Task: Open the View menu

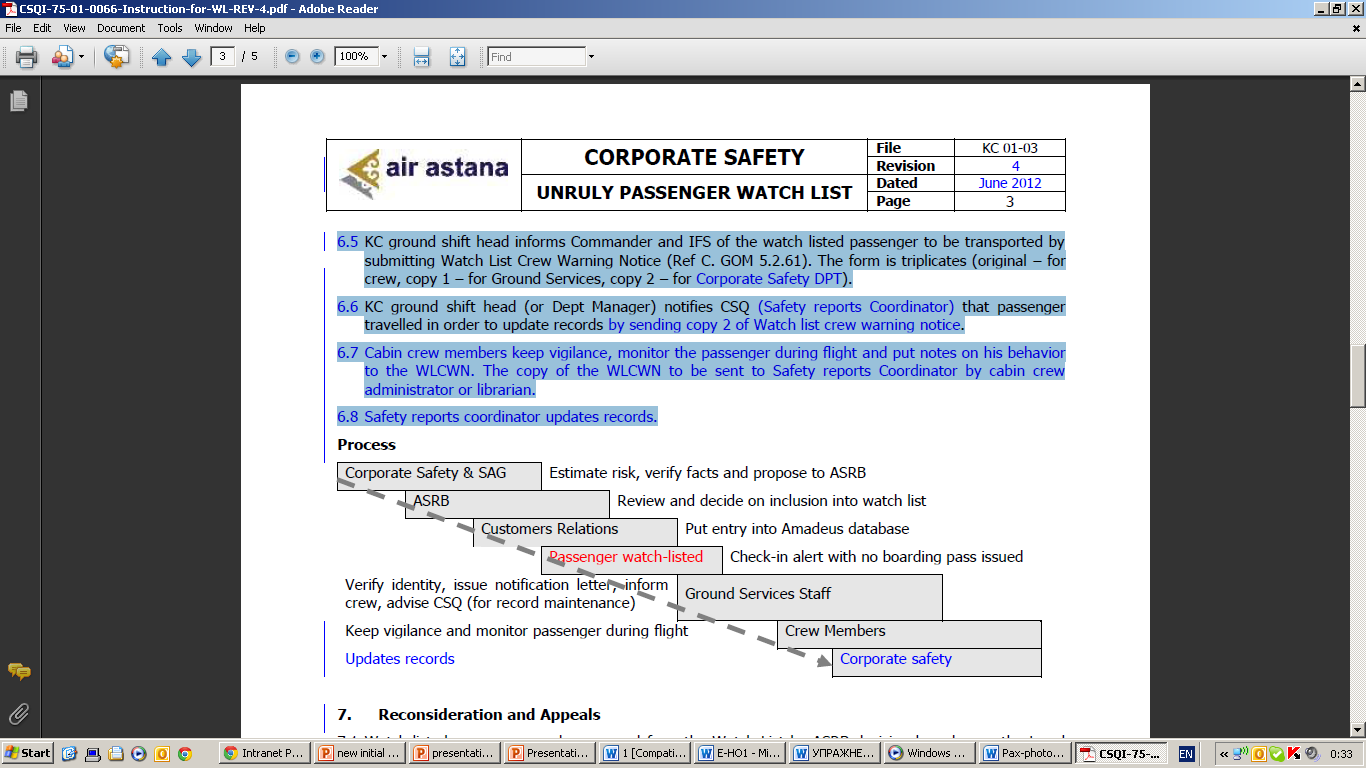Action: 74,28
